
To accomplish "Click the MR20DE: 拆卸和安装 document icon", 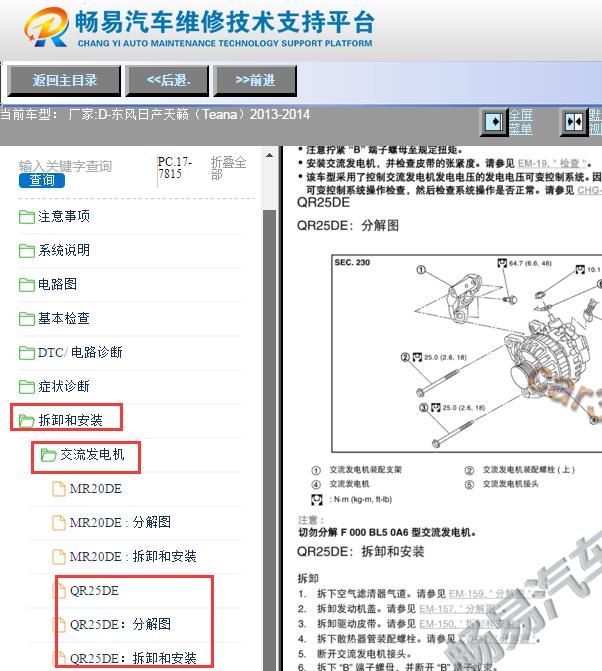I will pos(59,557).
